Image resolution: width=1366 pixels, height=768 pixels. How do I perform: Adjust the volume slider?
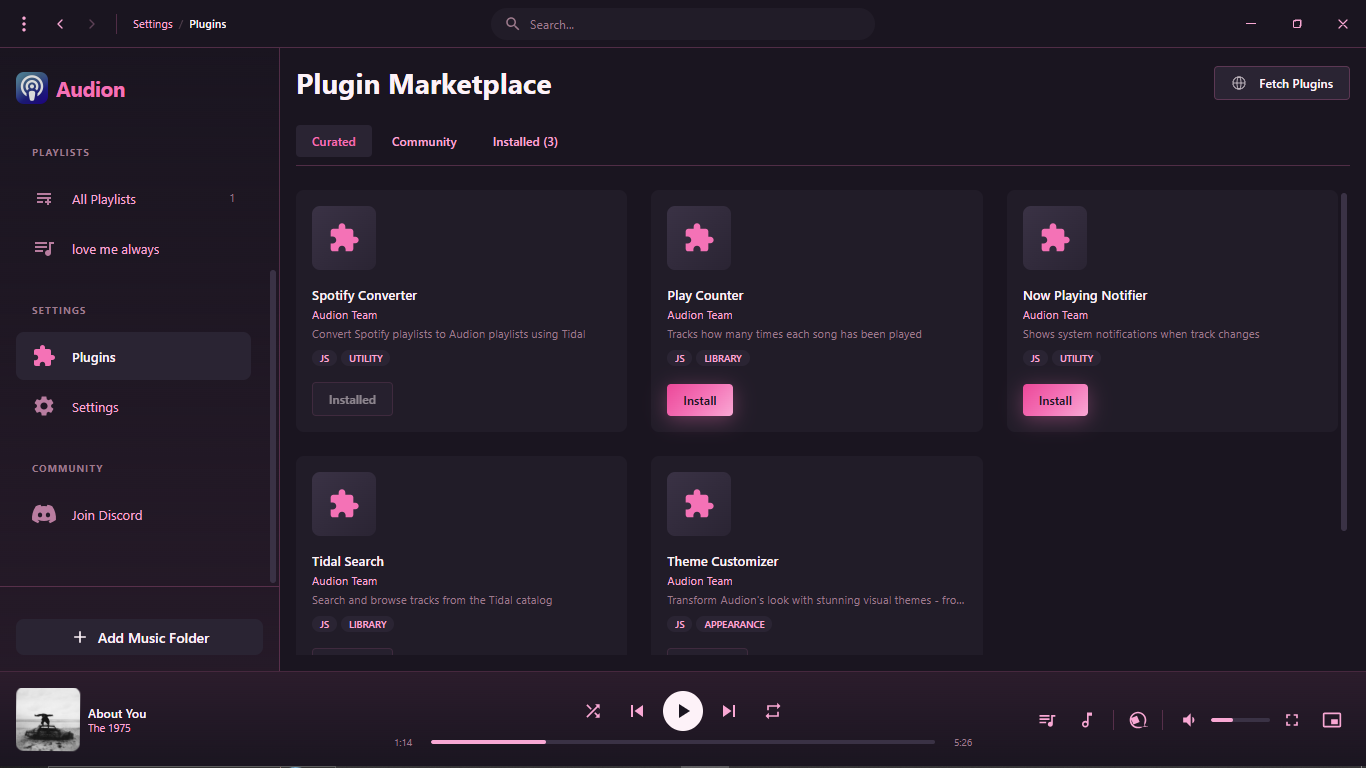[1240, 720]
